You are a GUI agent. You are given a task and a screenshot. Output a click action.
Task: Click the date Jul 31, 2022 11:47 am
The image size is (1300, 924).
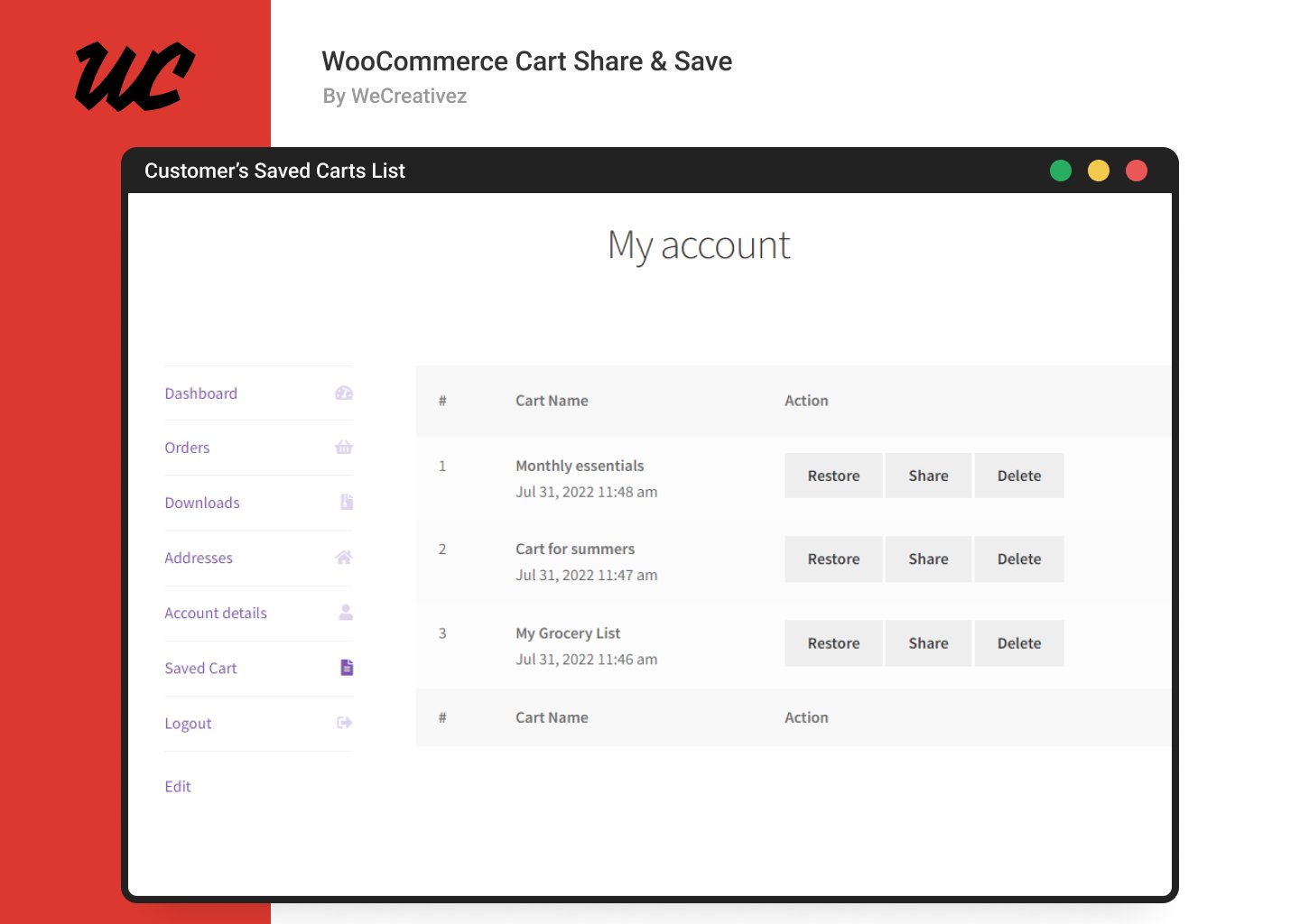(586, 575)
